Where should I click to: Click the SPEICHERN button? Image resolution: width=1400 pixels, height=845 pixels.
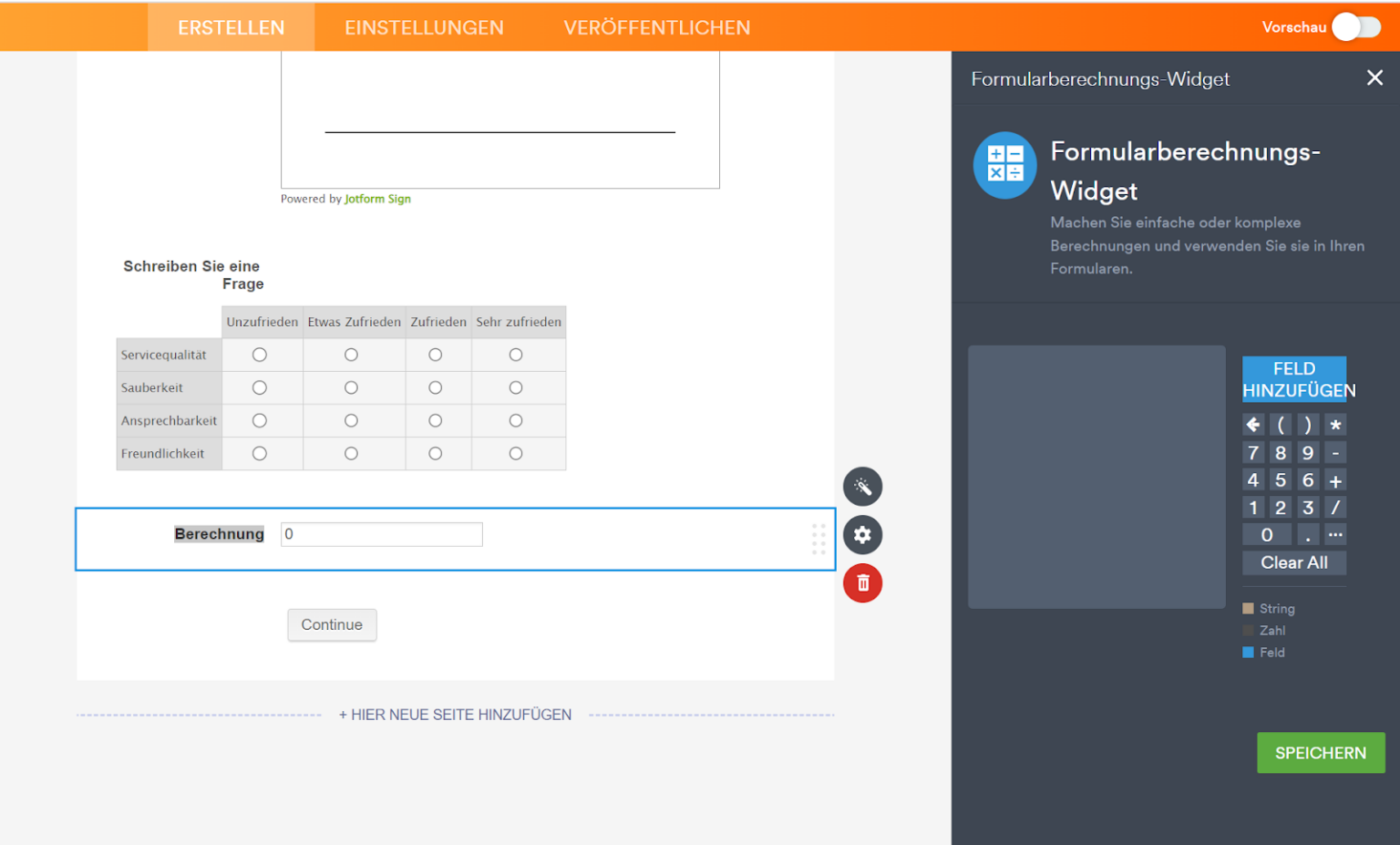[1321, 752]
